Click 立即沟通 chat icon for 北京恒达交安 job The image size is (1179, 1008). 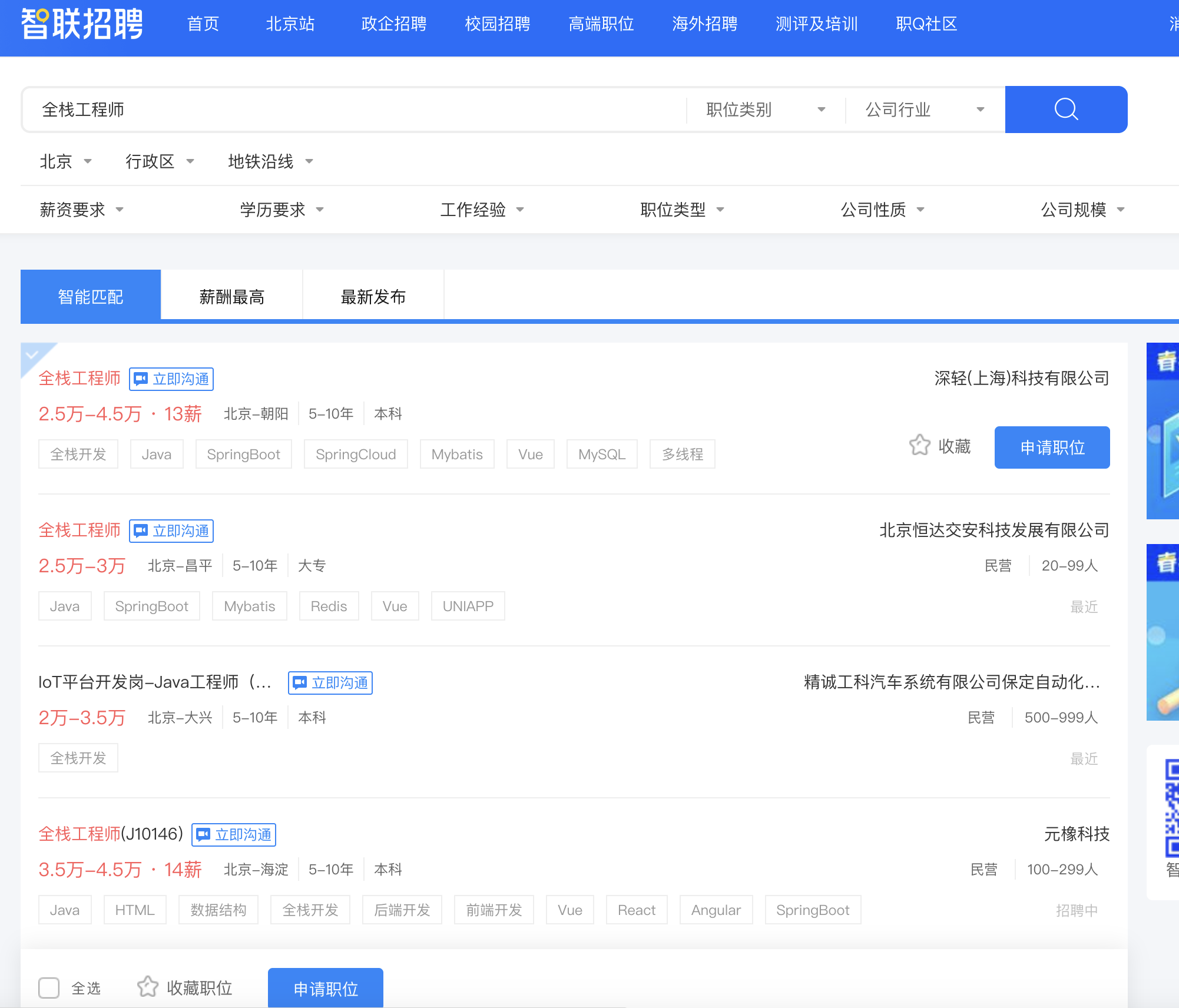pyautogui.click(x=141, y=530)
